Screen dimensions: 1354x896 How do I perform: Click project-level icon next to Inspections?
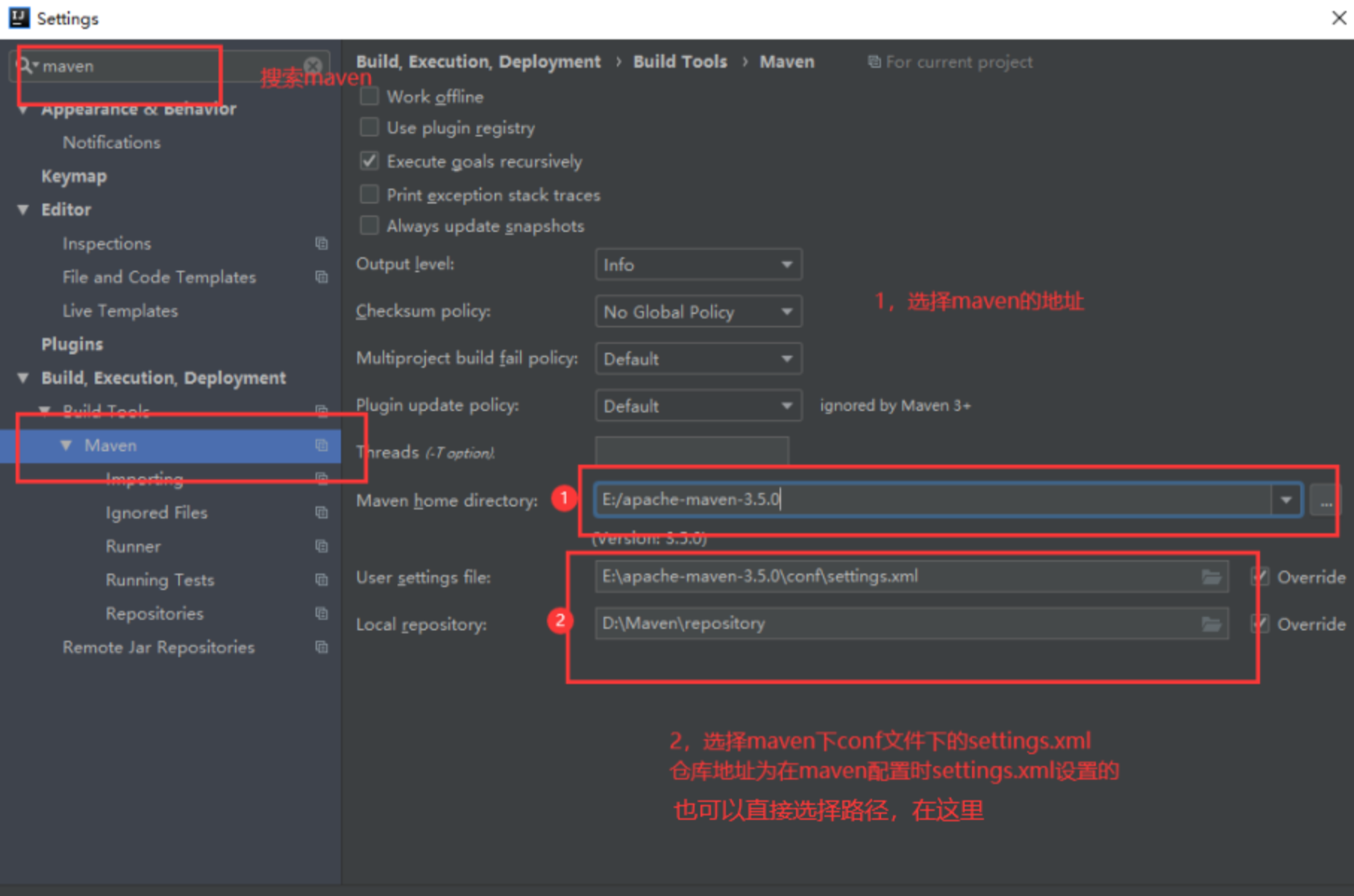tap(322, 243)
